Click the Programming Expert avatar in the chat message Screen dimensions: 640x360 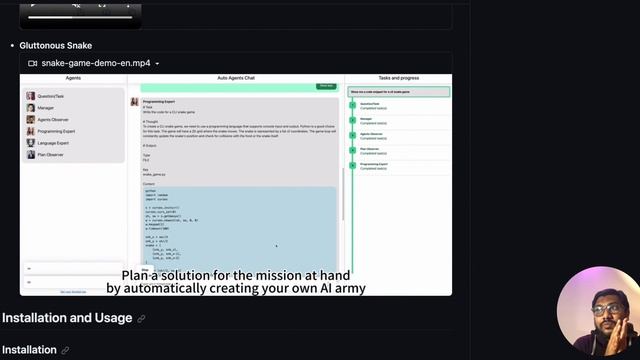[134, 102]
